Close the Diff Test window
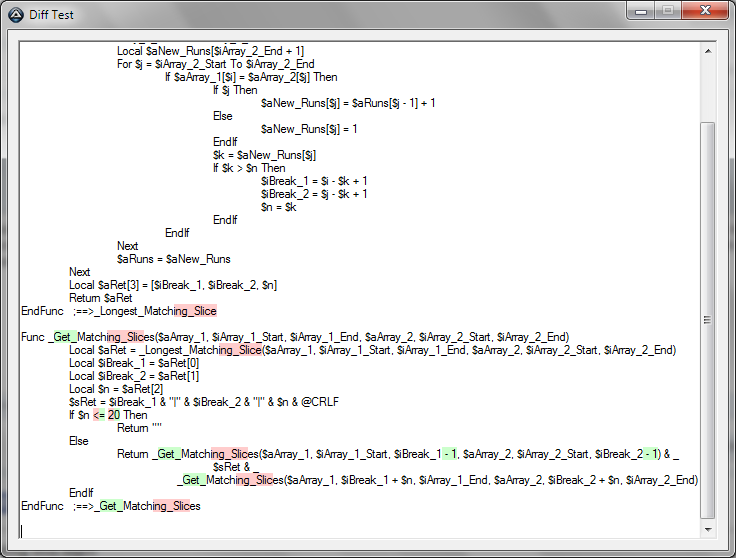Viewport: 736px width, 558px height. [x=705, y=11]
